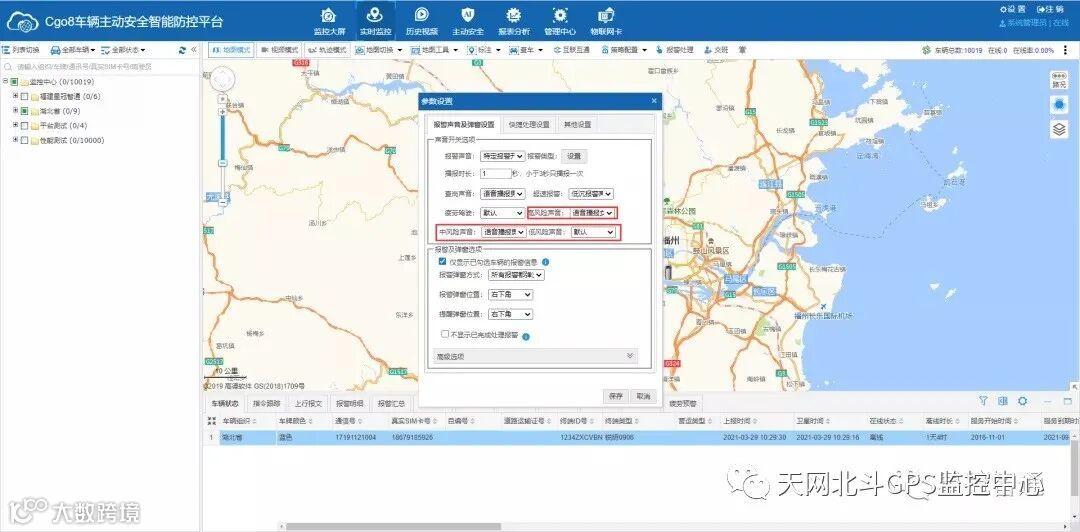Viewport: 1080px width, 532px height.
Task: Switch to 地图模式 view
Action: click(231, 50)
